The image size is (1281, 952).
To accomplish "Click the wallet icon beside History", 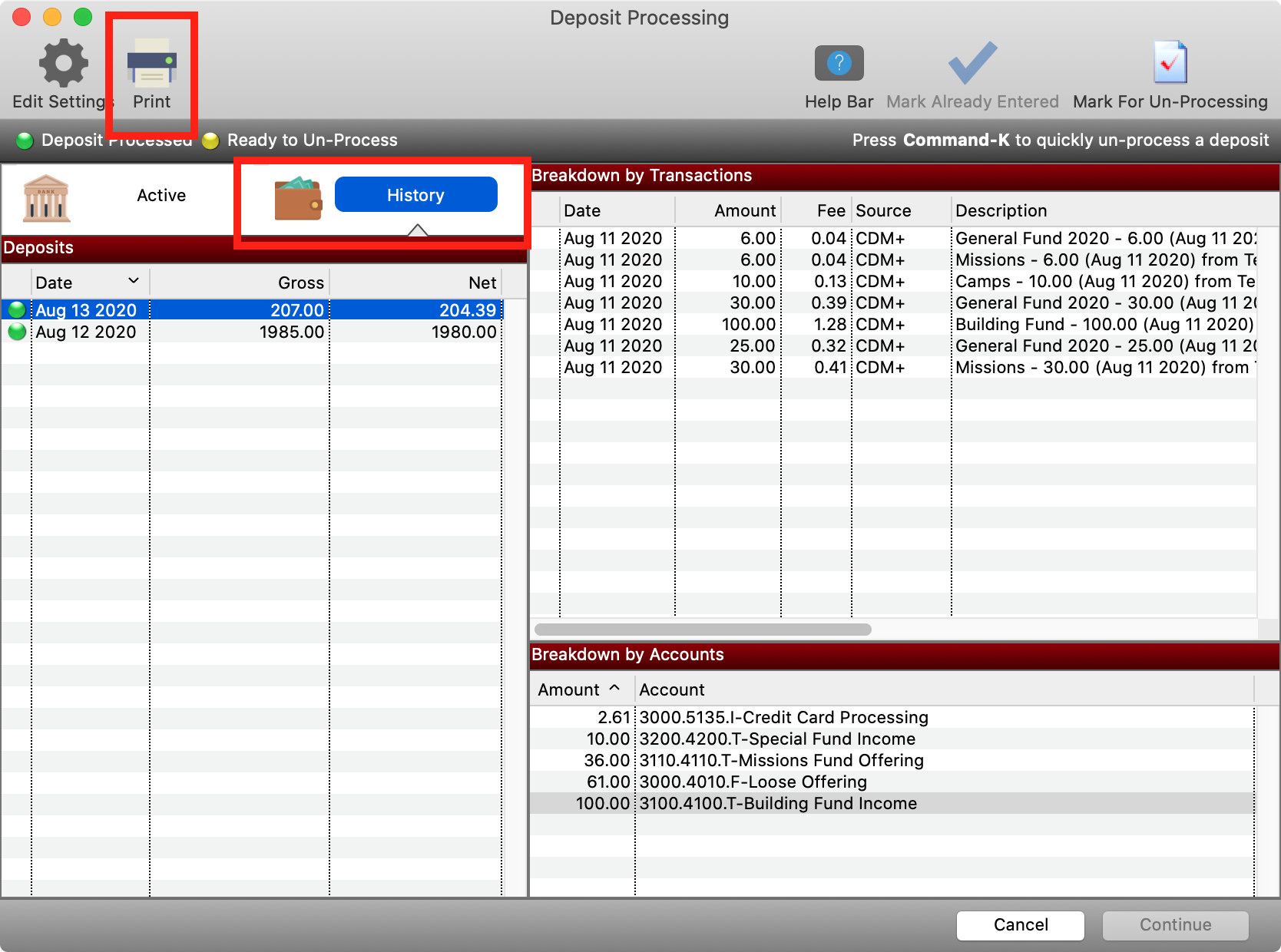I will pyautogui.click(x=298, y=198).
